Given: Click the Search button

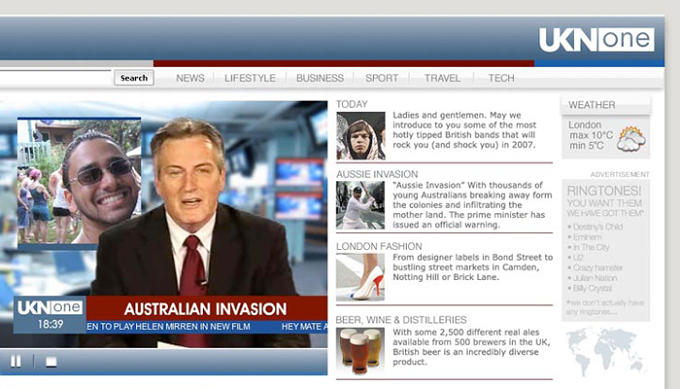Looking at the screenshot, I should [x=134, y=78].
